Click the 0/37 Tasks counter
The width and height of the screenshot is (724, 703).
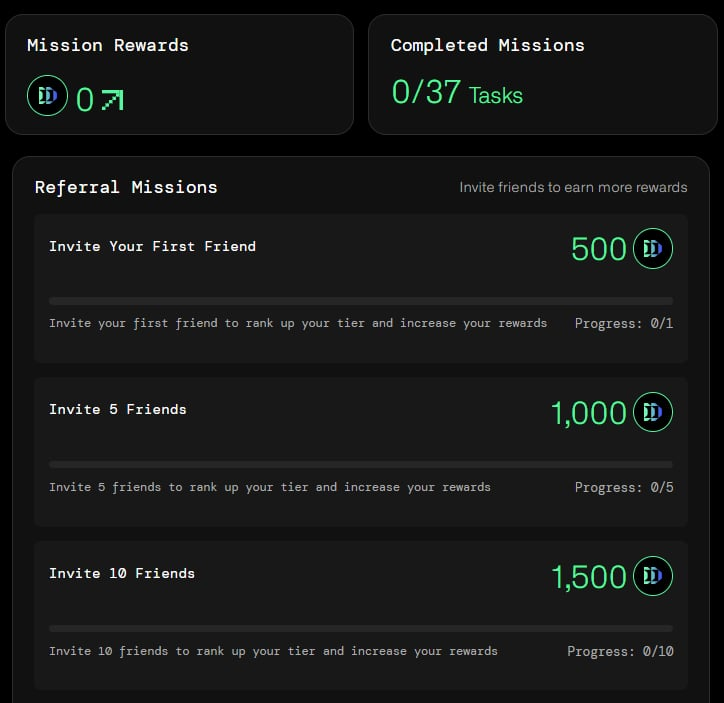coord(457,92)
